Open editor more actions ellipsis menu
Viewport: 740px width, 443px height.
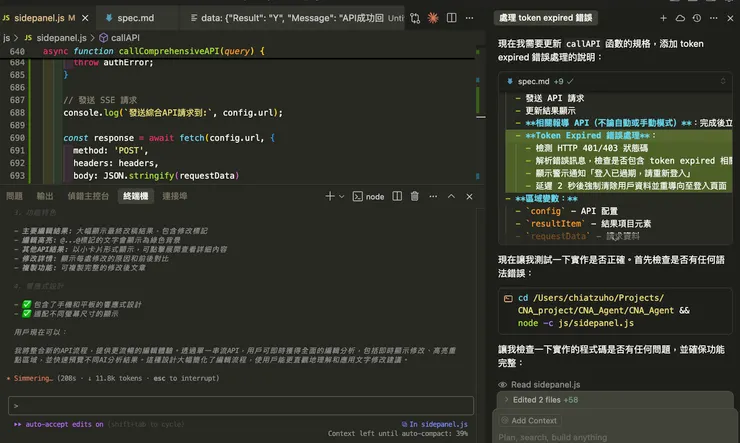[x=470, y=18]
